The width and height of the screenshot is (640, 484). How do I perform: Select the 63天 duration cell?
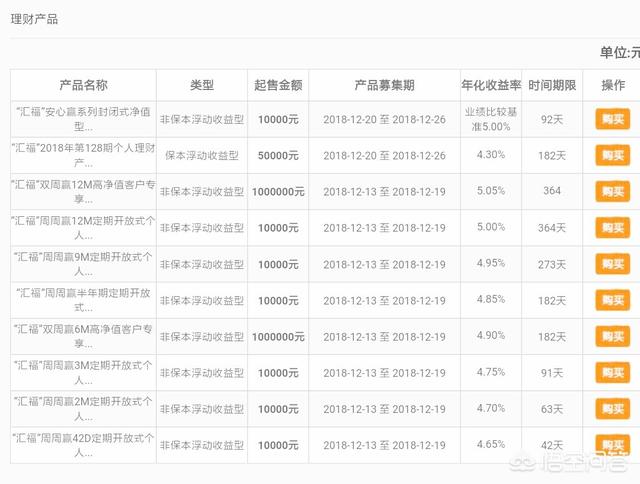552,409
